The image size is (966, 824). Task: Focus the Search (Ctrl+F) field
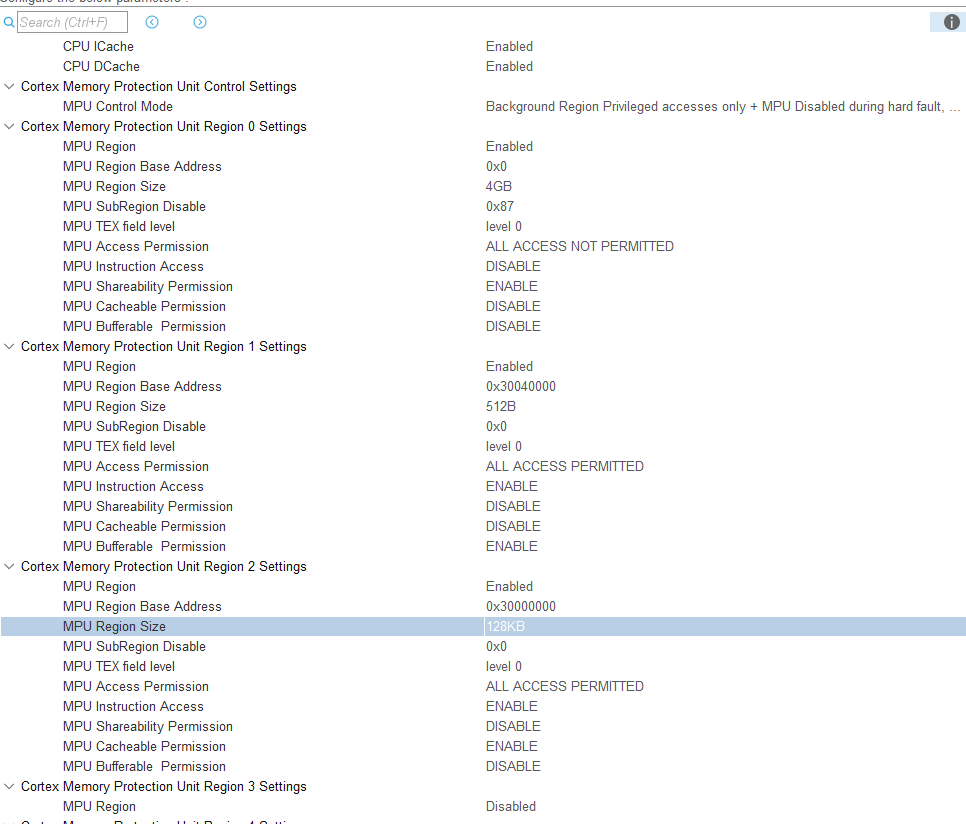(x=72, y=22)
